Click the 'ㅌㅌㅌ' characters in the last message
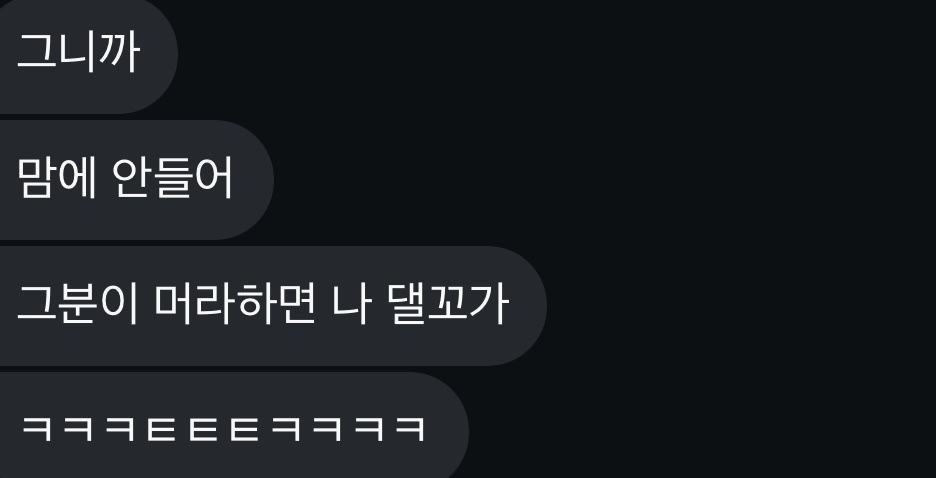The height and width of the screenshot is (478, 936). 203,429
